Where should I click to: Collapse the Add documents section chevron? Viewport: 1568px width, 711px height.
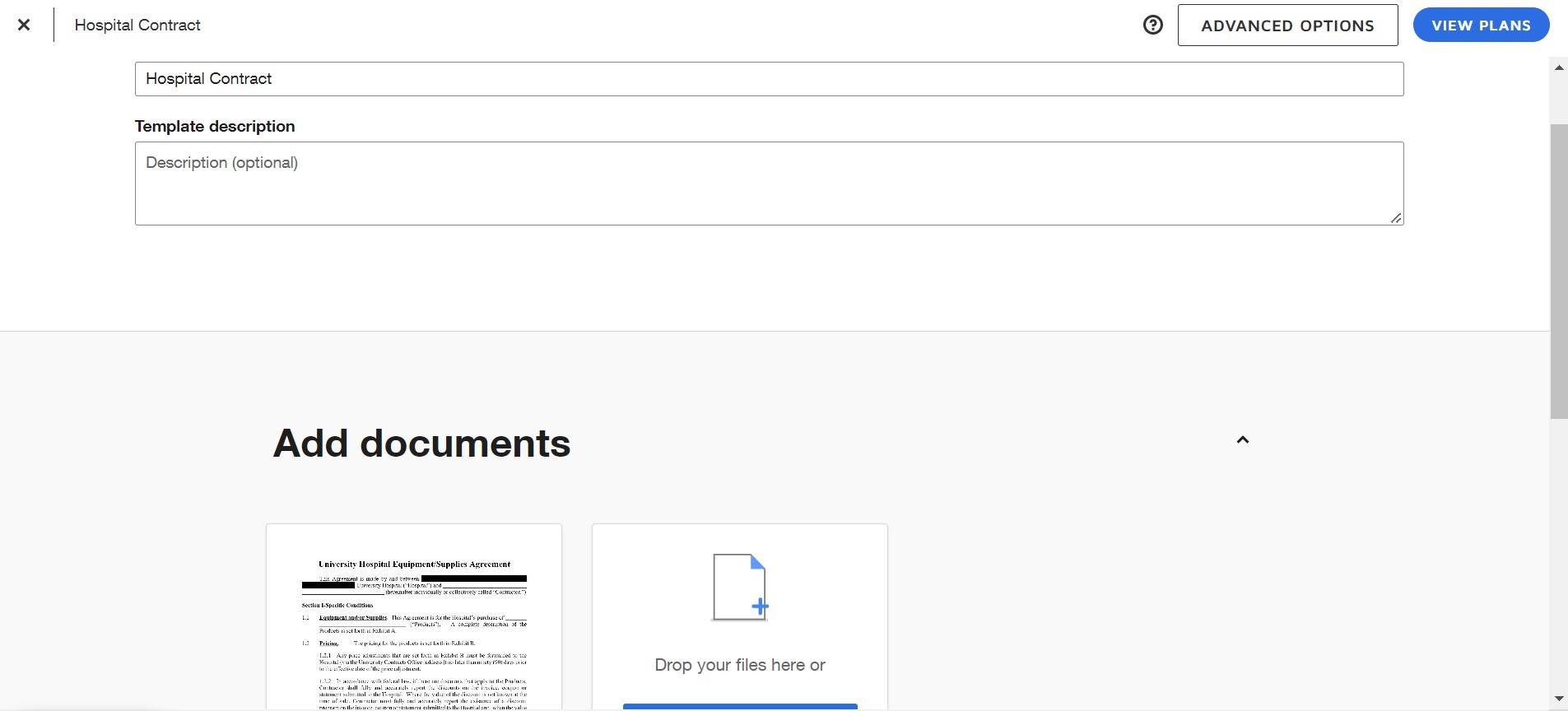pos(1243,440)
